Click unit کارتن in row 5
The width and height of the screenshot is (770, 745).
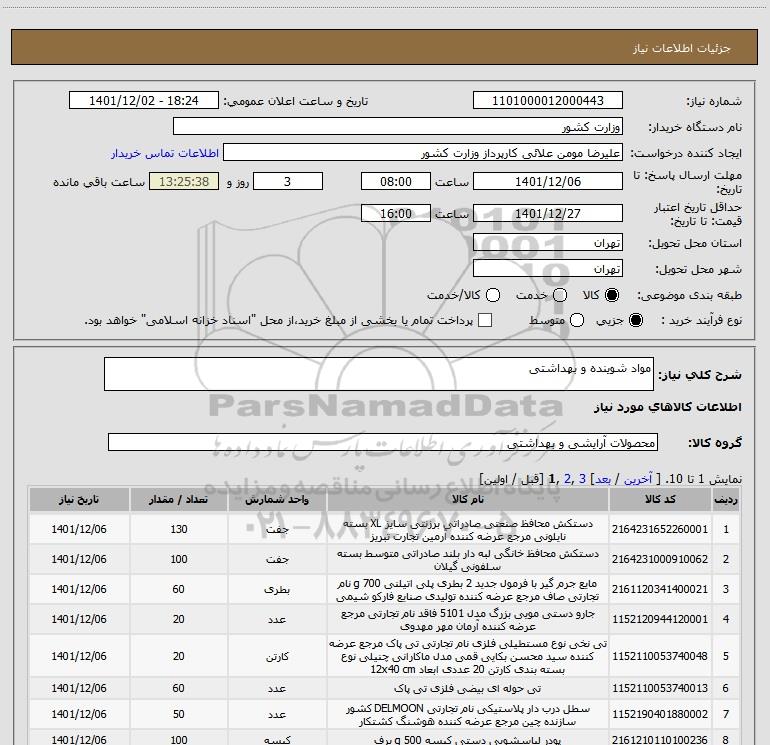(277, 656)
